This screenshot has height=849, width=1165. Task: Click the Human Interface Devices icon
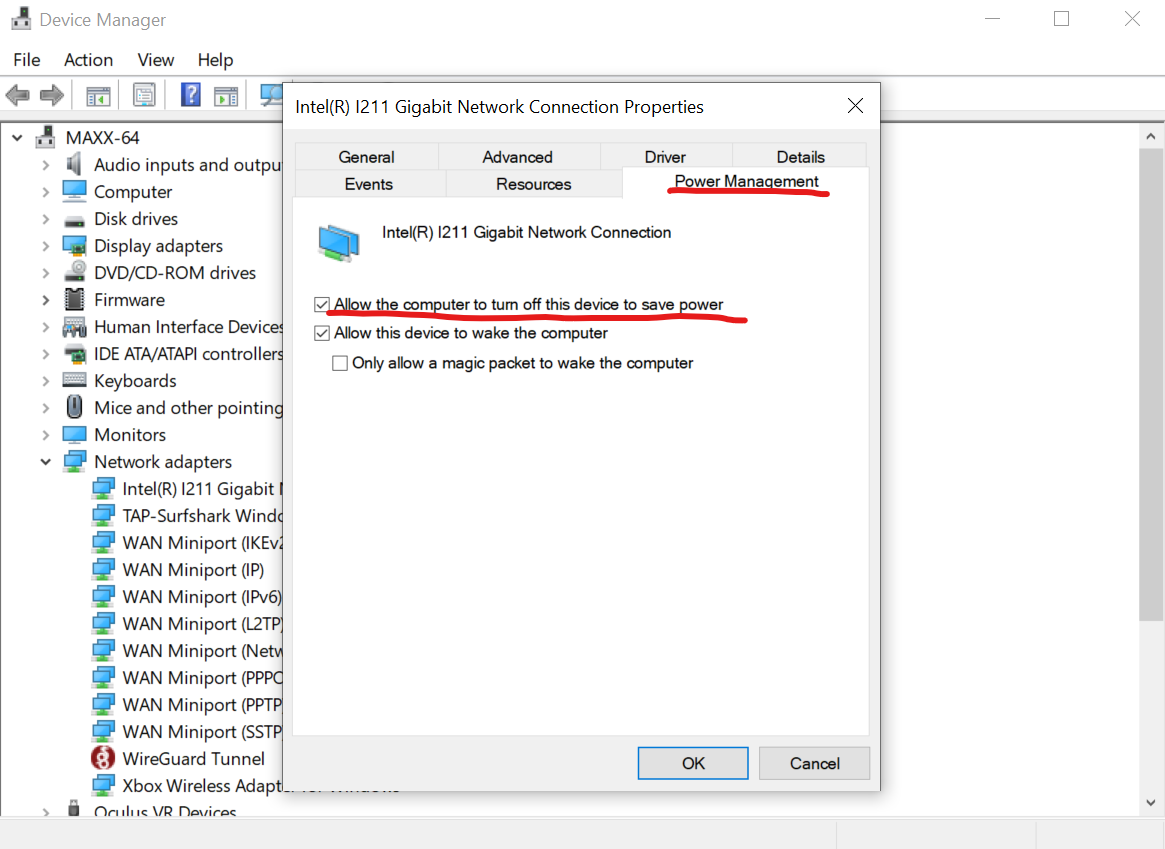[74, 327]
